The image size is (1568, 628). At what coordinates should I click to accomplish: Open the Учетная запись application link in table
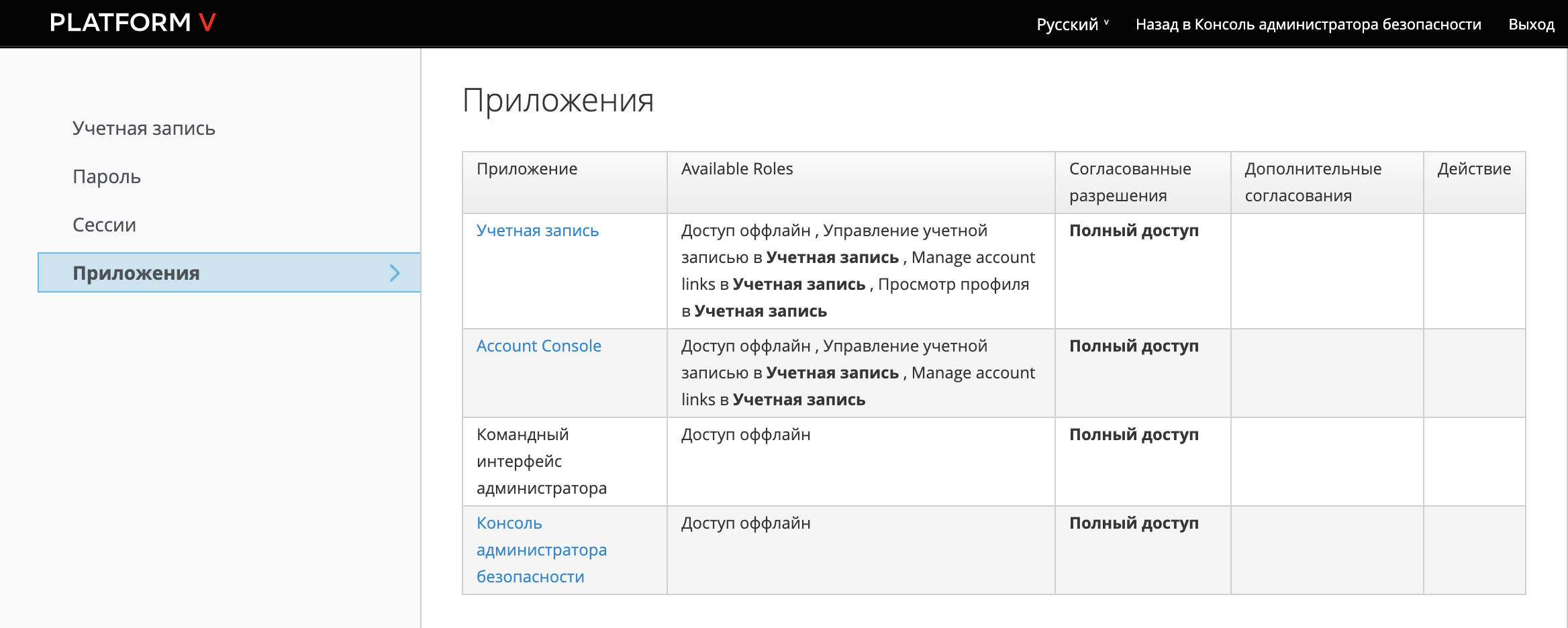538,230
